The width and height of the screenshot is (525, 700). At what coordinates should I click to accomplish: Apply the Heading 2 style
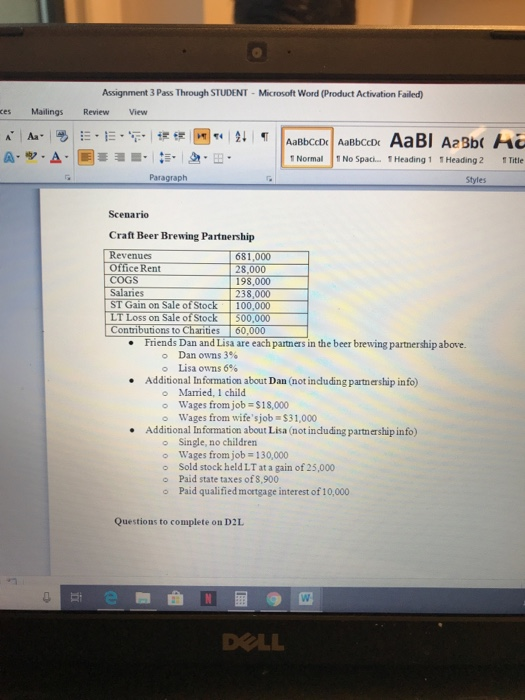pyautogui.click(x=462, y=150)
